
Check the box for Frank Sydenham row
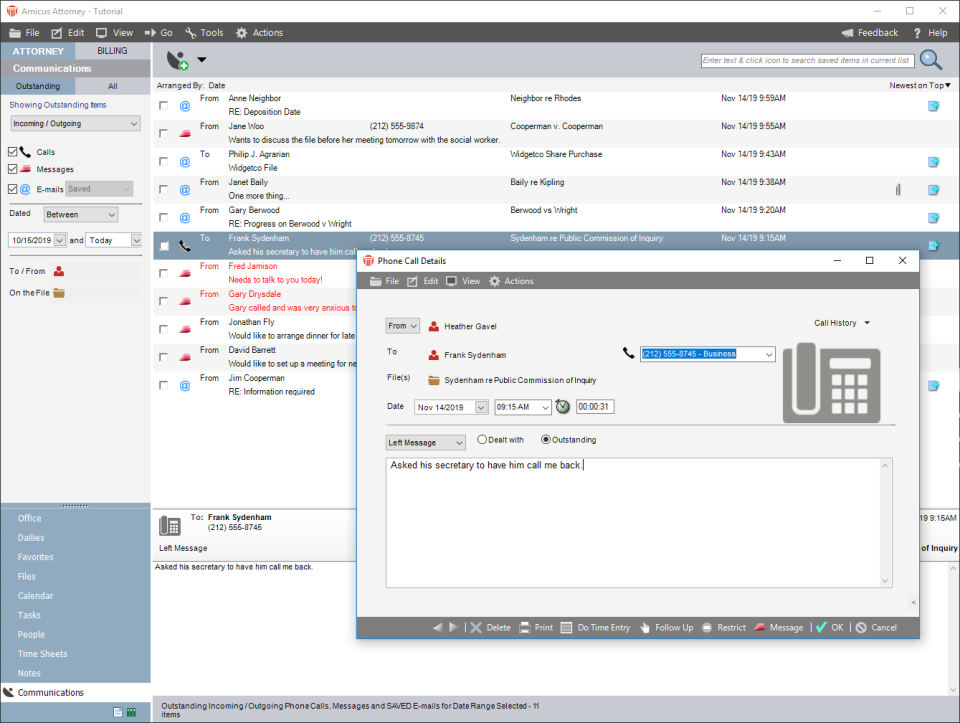coord(163,245)
